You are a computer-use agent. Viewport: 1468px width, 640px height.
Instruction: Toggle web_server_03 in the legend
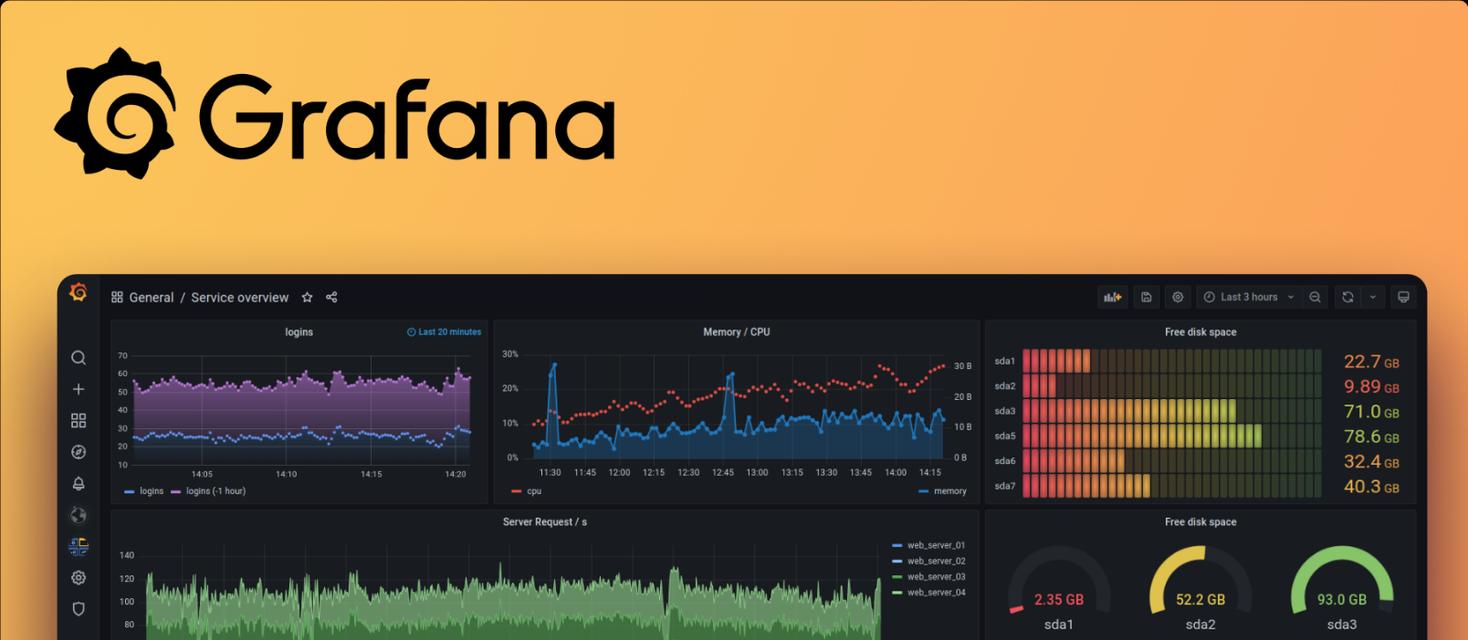click(x=929, y=577)
